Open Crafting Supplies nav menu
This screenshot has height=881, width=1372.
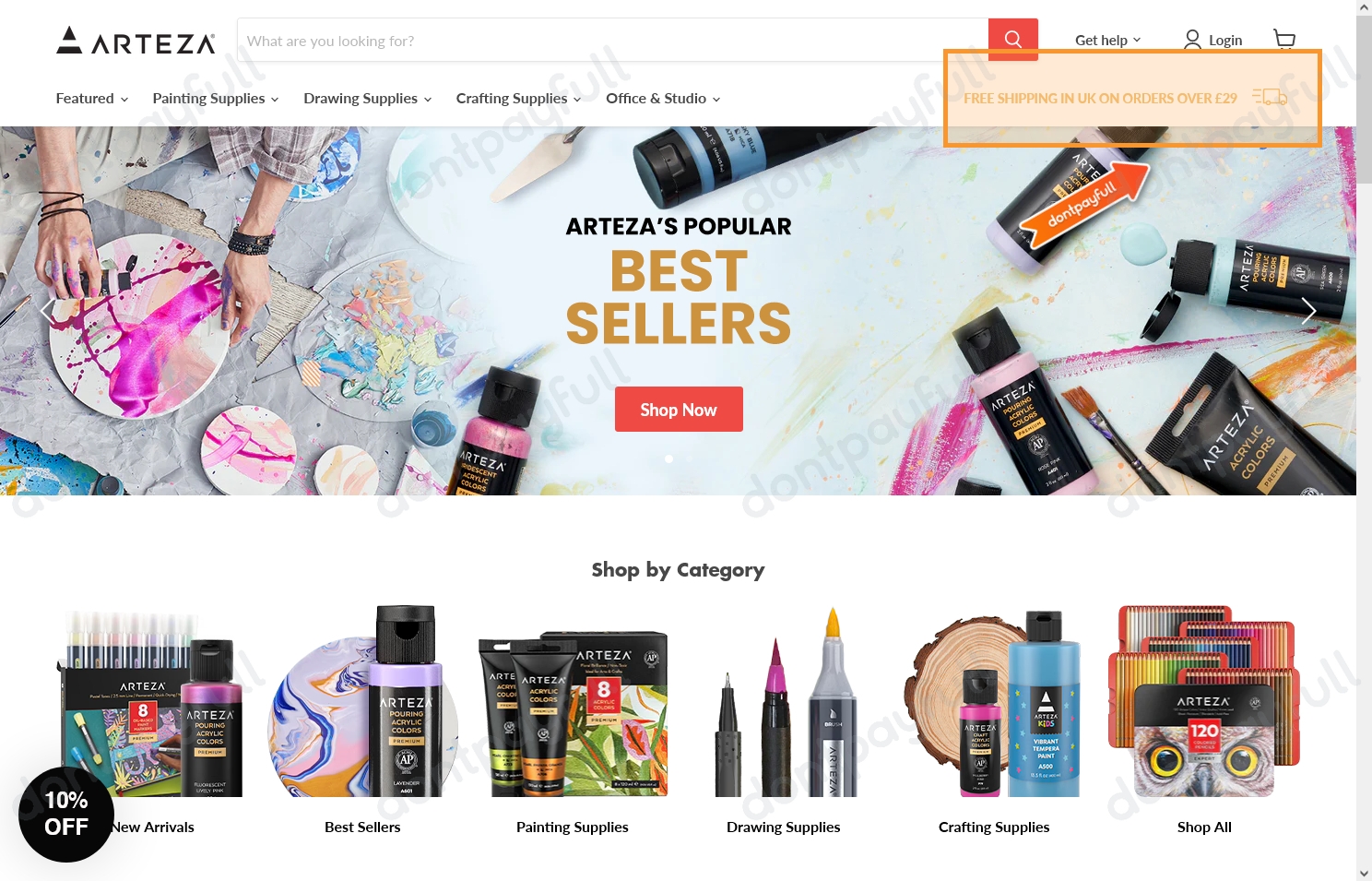tap(518, 98)
